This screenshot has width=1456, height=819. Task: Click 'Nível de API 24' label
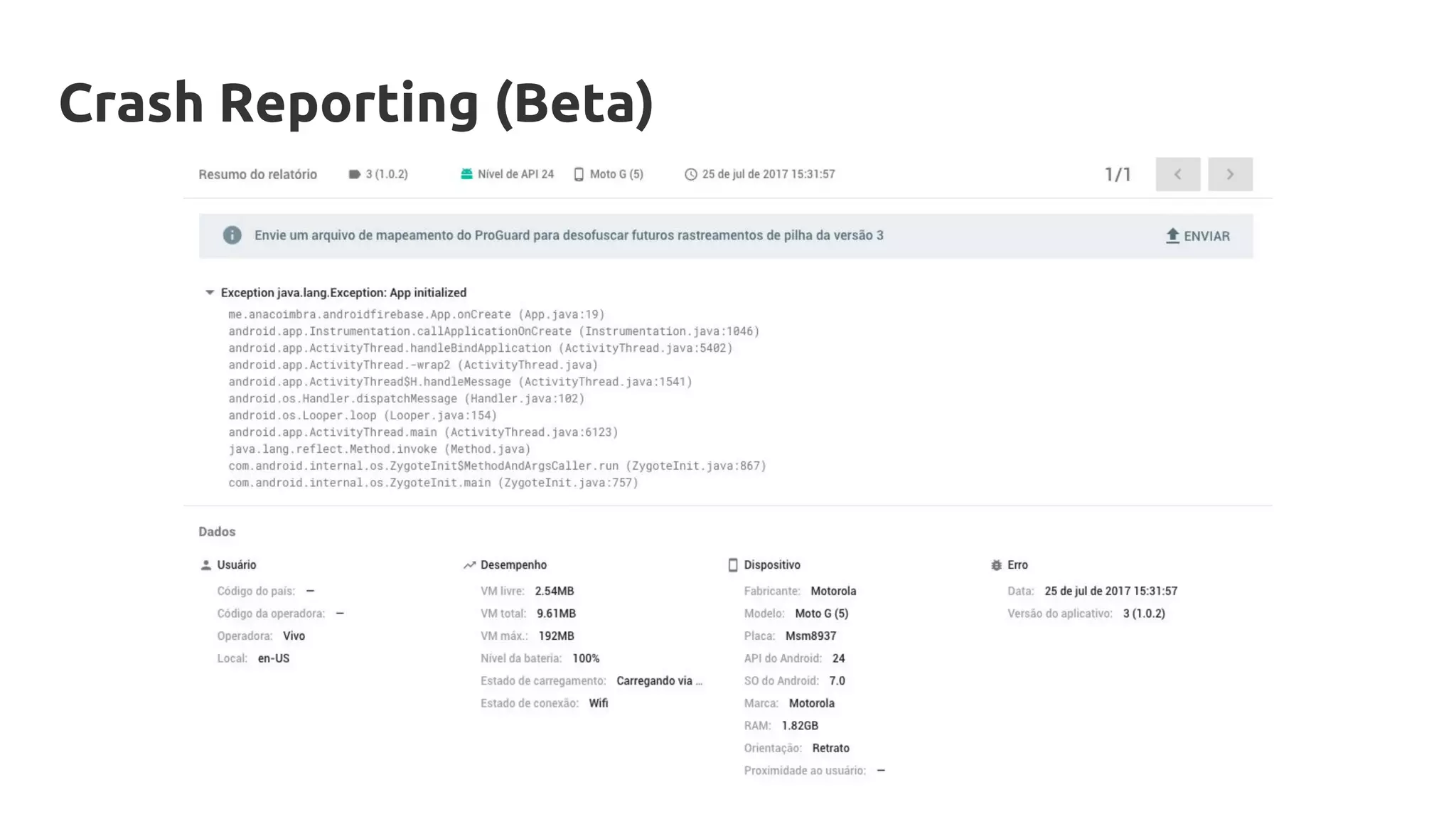click(515, 174)
